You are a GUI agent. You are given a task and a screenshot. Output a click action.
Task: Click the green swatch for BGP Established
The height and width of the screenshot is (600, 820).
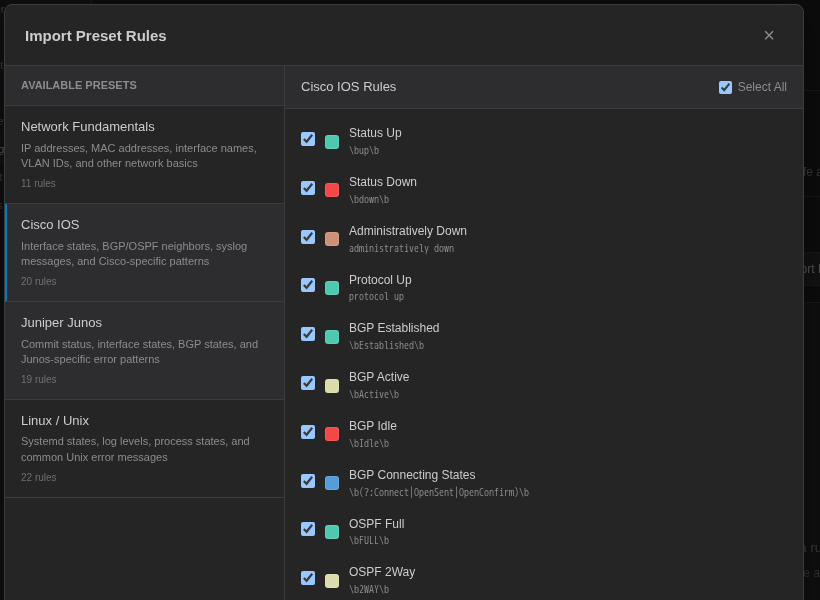click(332, 337)
